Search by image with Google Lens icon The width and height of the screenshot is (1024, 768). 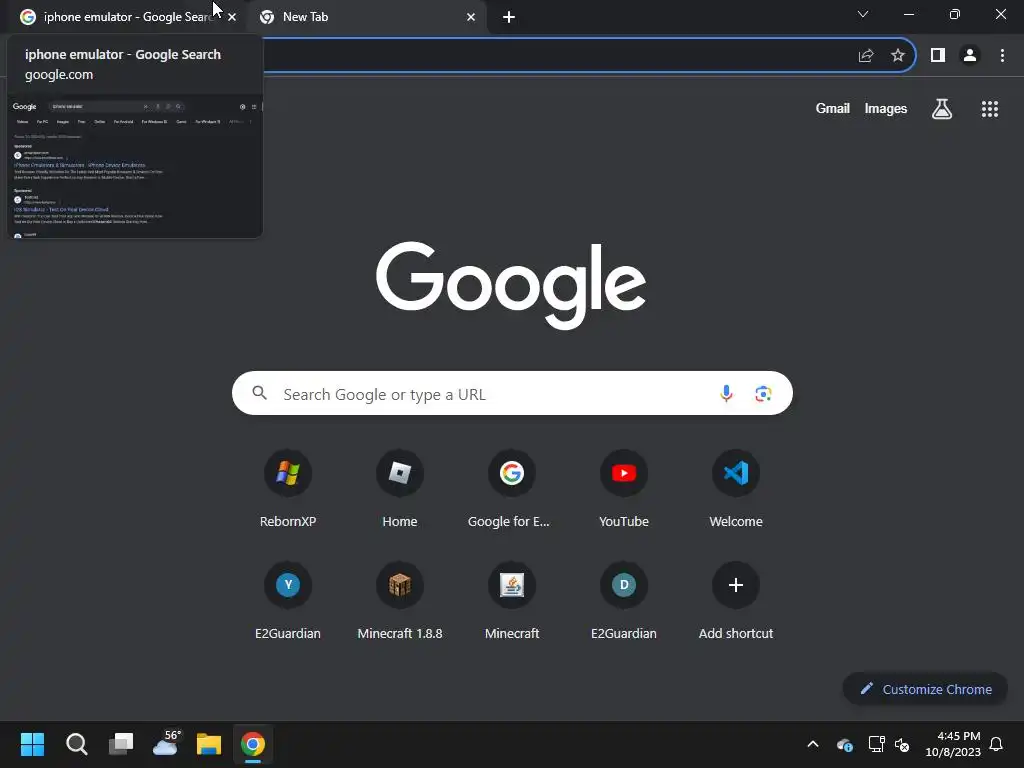click(x=763, y=394)
